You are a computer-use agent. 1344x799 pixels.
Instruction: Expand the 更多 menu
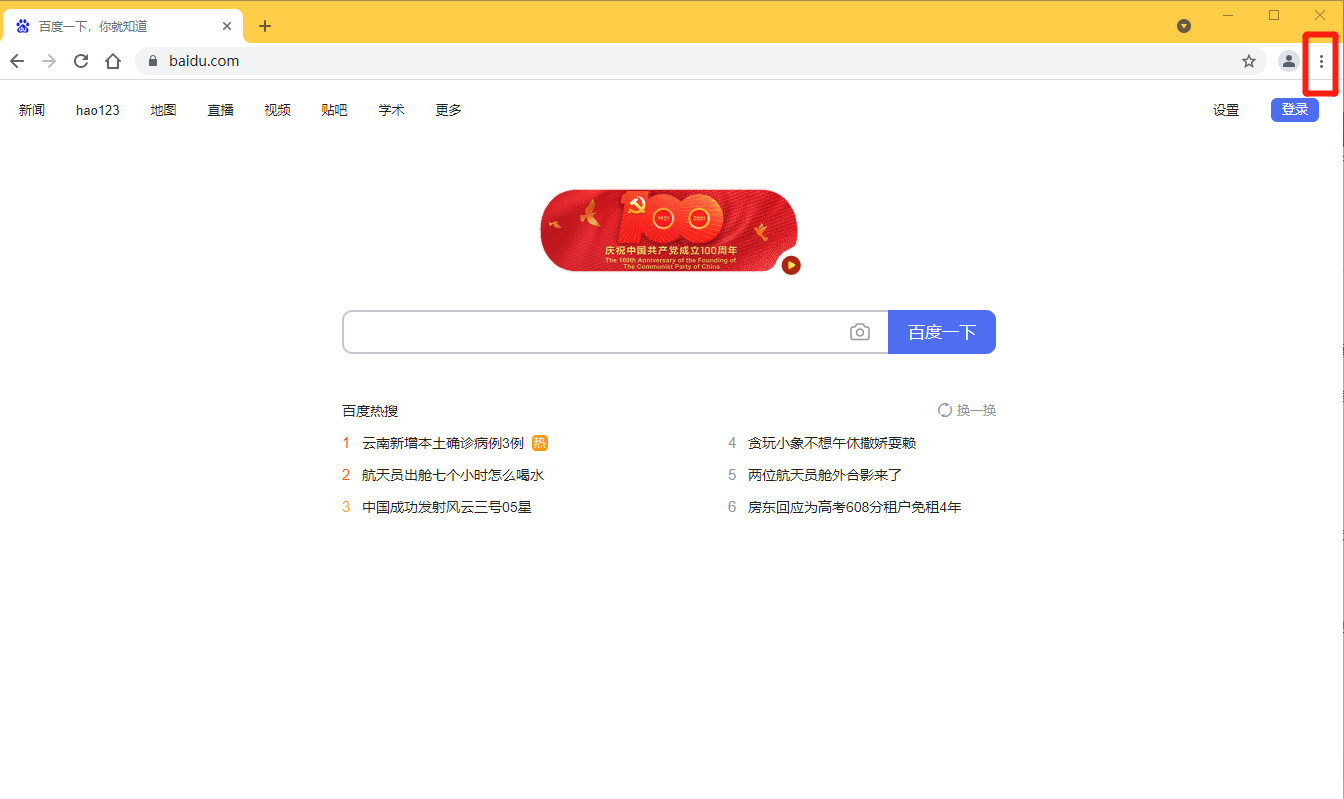coord(448,110)
